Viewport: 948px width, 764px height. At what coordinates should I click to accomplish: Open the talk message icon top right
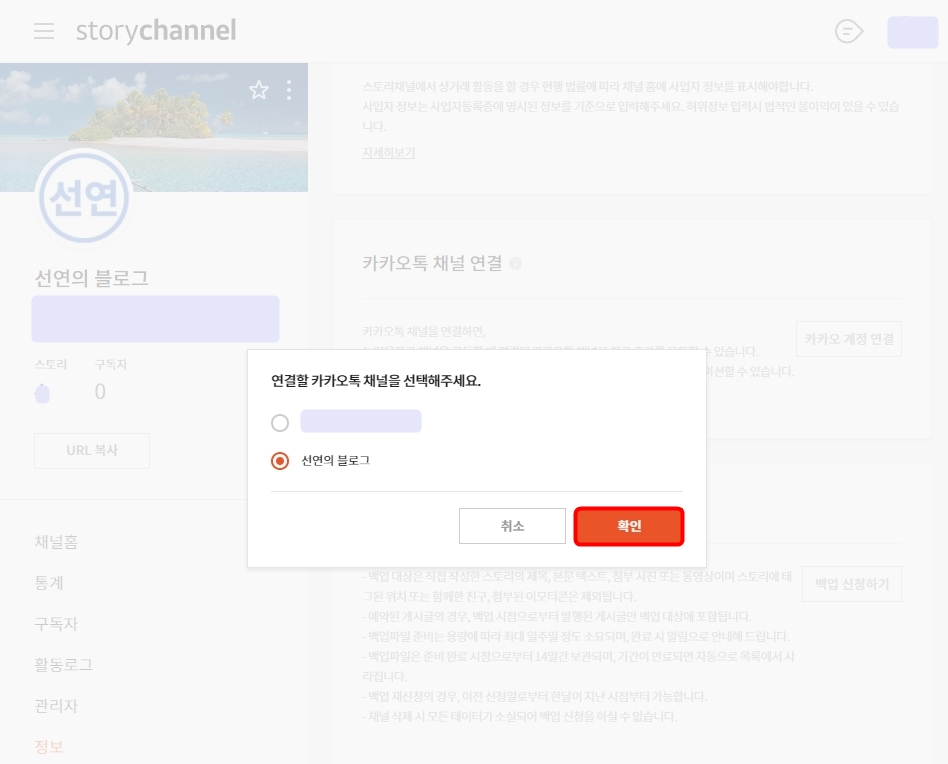click(848, 31)
